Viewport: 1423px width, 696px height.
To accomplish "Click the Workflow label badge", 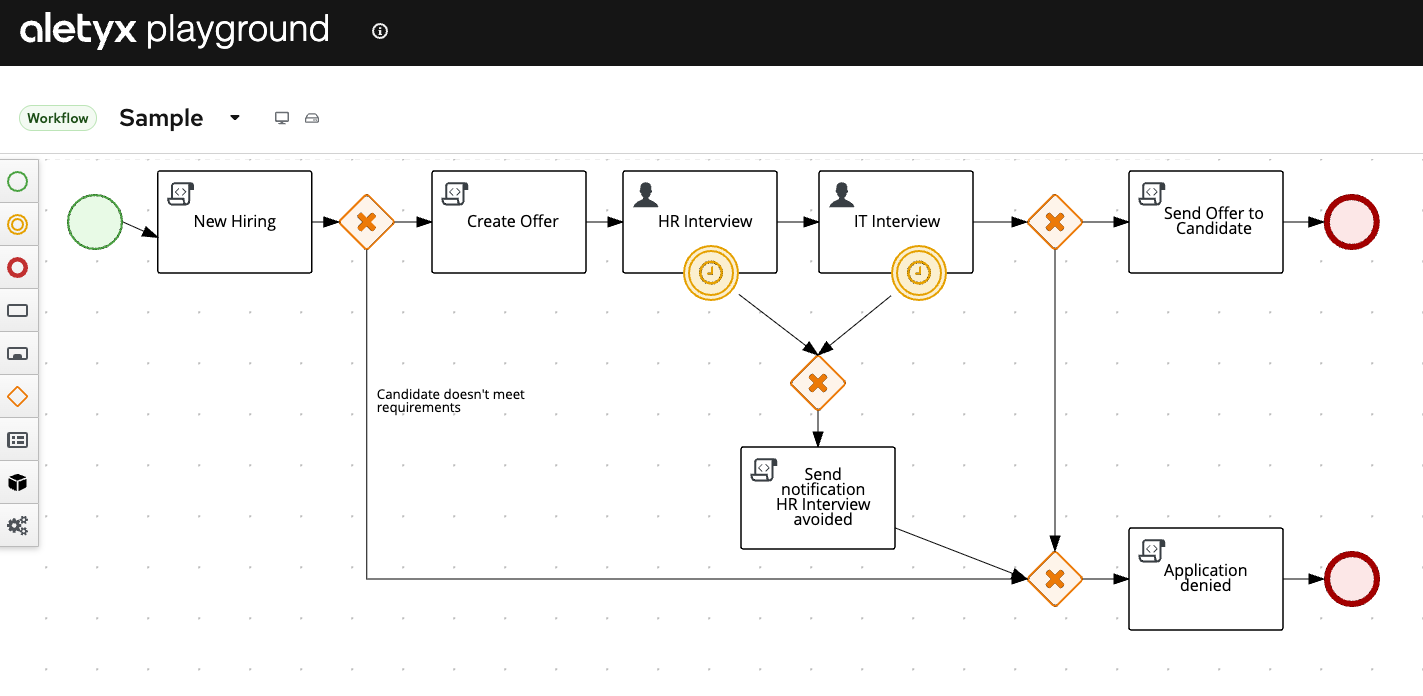I will pyautogui.click(x=58, y=118).
